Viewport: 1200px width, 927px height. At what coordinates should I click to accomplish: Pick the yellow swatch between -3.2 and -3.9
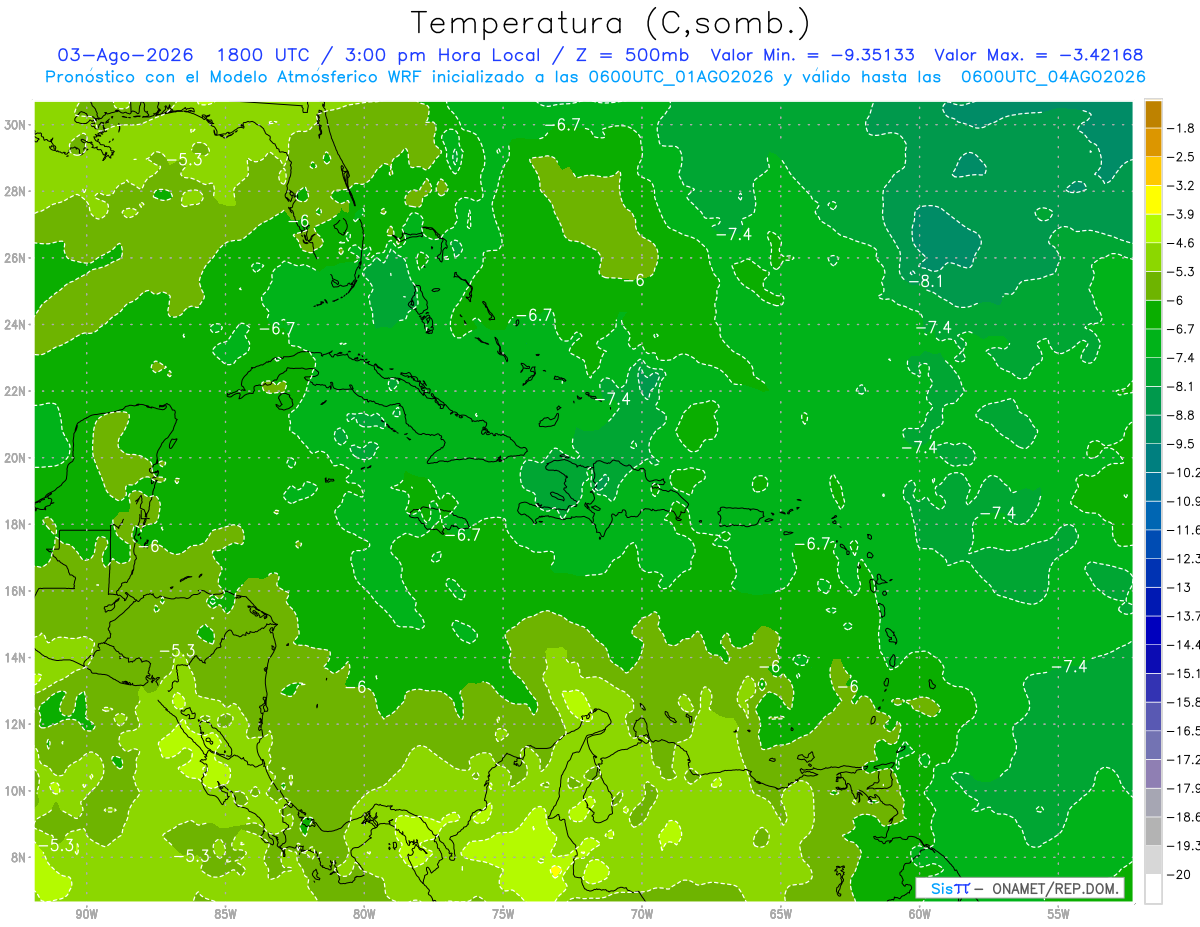pos(1153,200)
